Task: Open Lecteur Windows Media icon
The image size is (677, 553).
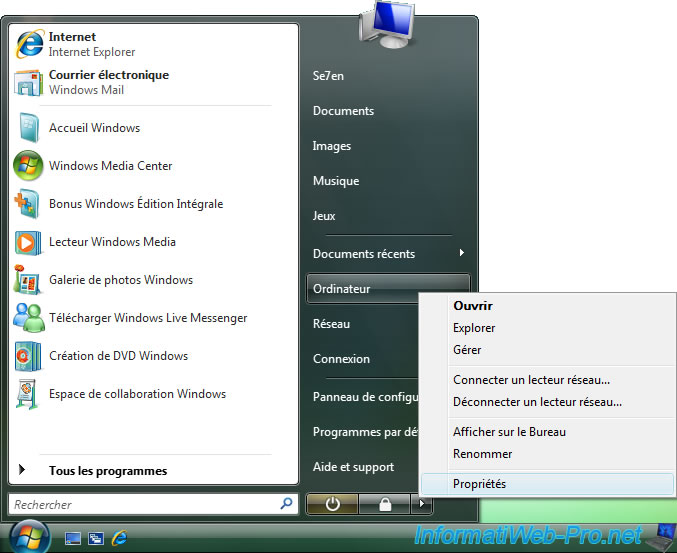Action: 28,242
